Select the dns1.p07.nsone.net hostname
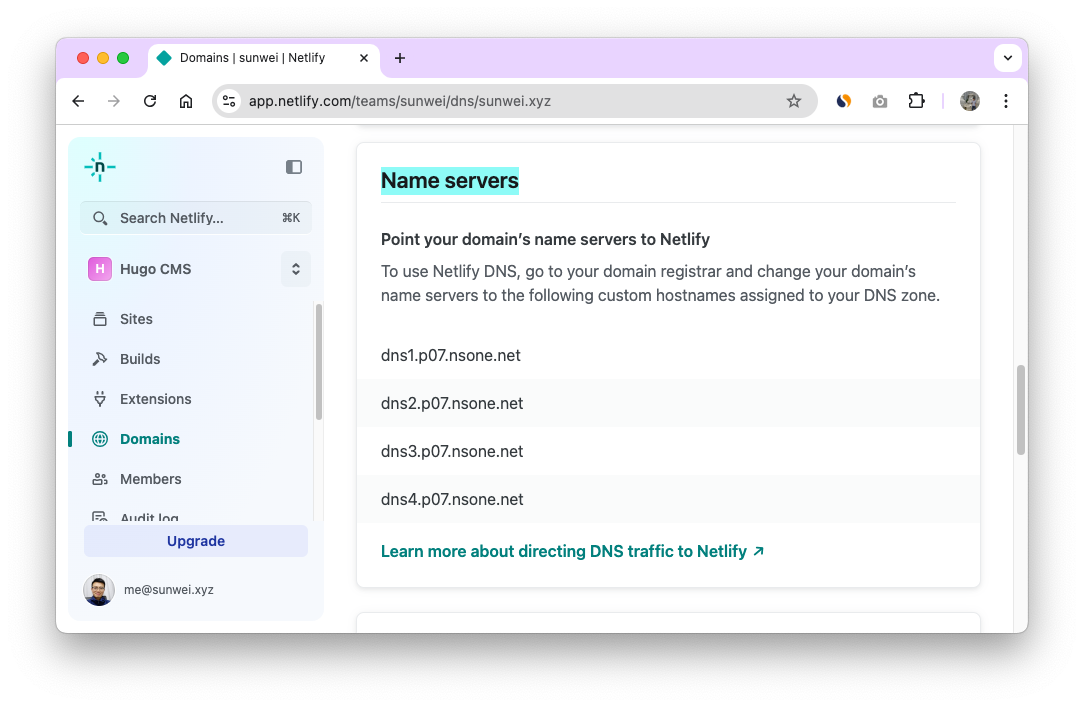This screenshot has width=1084, height=707. point(451,355)
